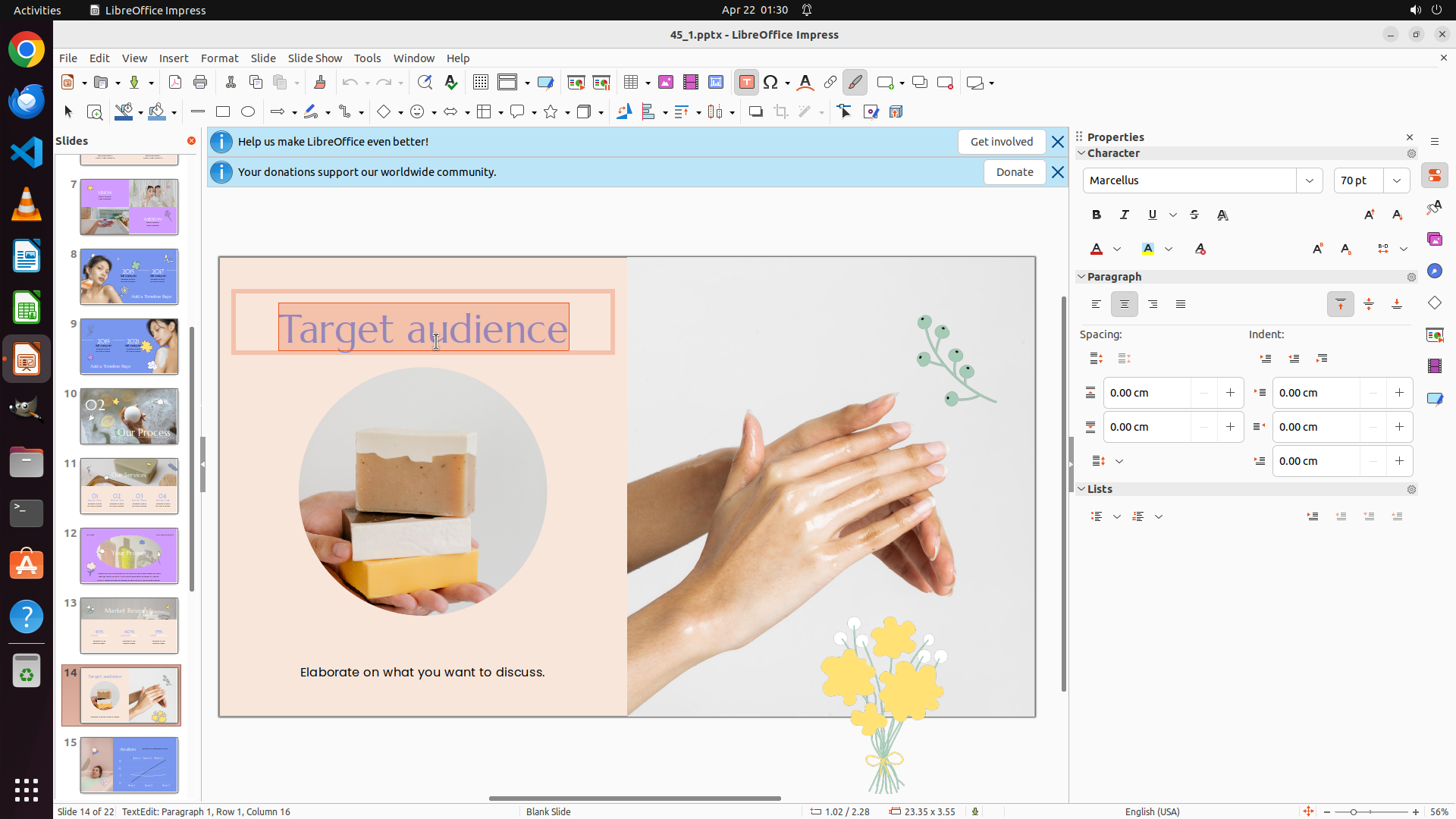The height and width of the screenshot is (819, 1456).
Task: Toggle Bold in the Character panel
Action: (x=1097, y=215)
